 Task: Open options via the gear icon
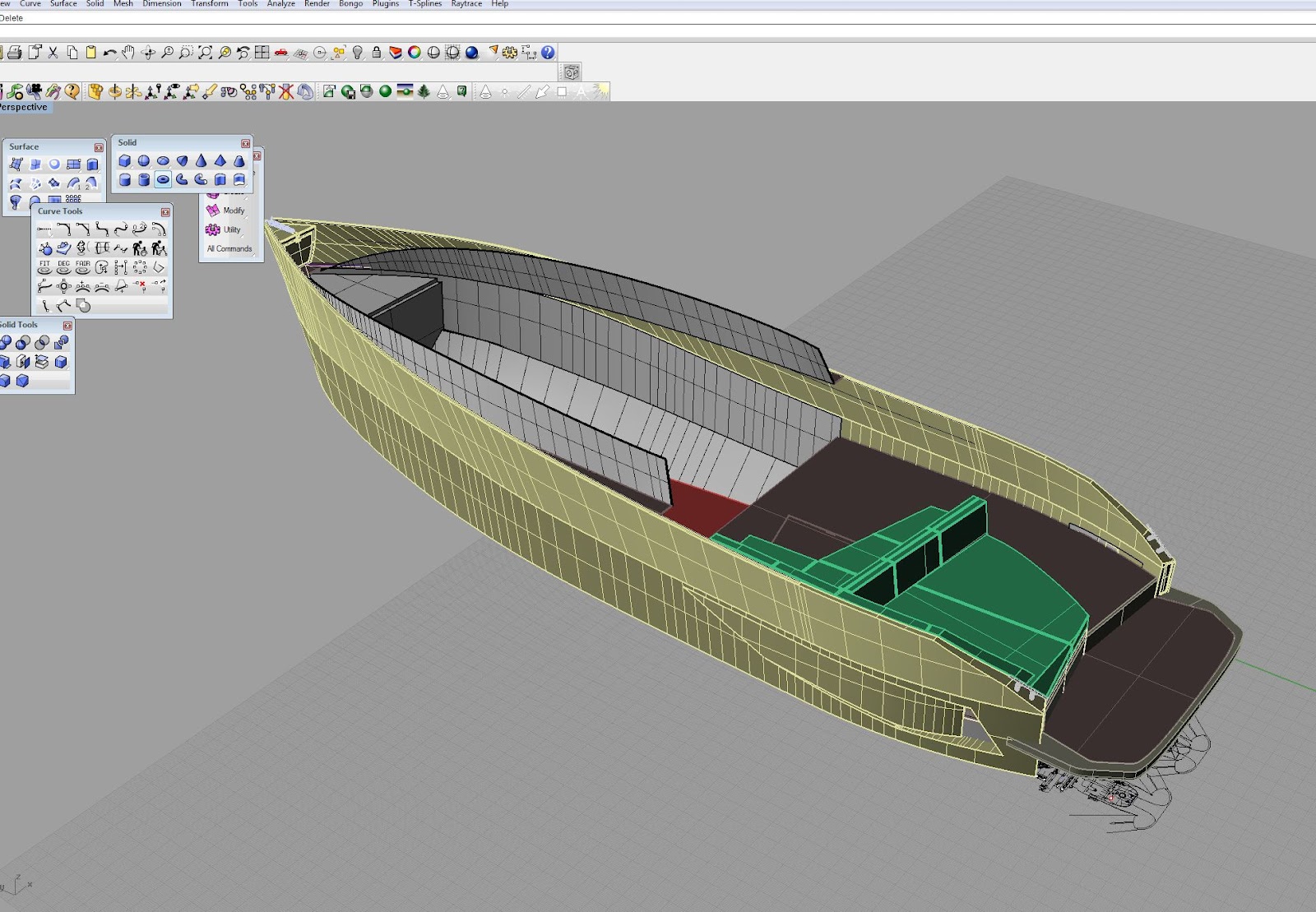pyautogui.click(x=510, y=53)
